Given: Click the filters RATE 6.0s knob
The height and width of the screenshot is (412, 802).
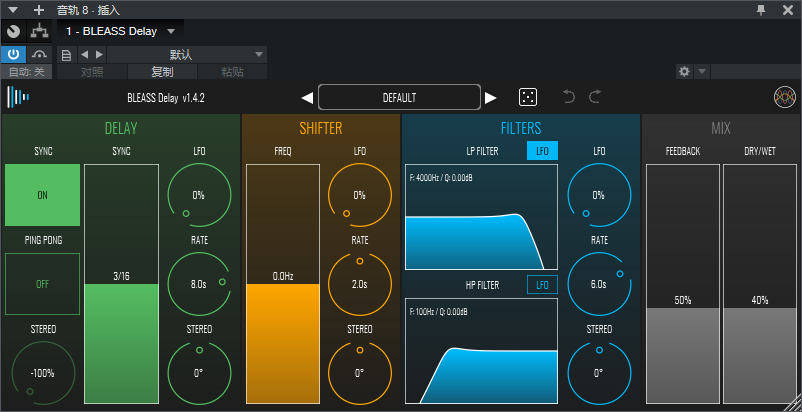Looking at the screenshot, I should [599, 284].
